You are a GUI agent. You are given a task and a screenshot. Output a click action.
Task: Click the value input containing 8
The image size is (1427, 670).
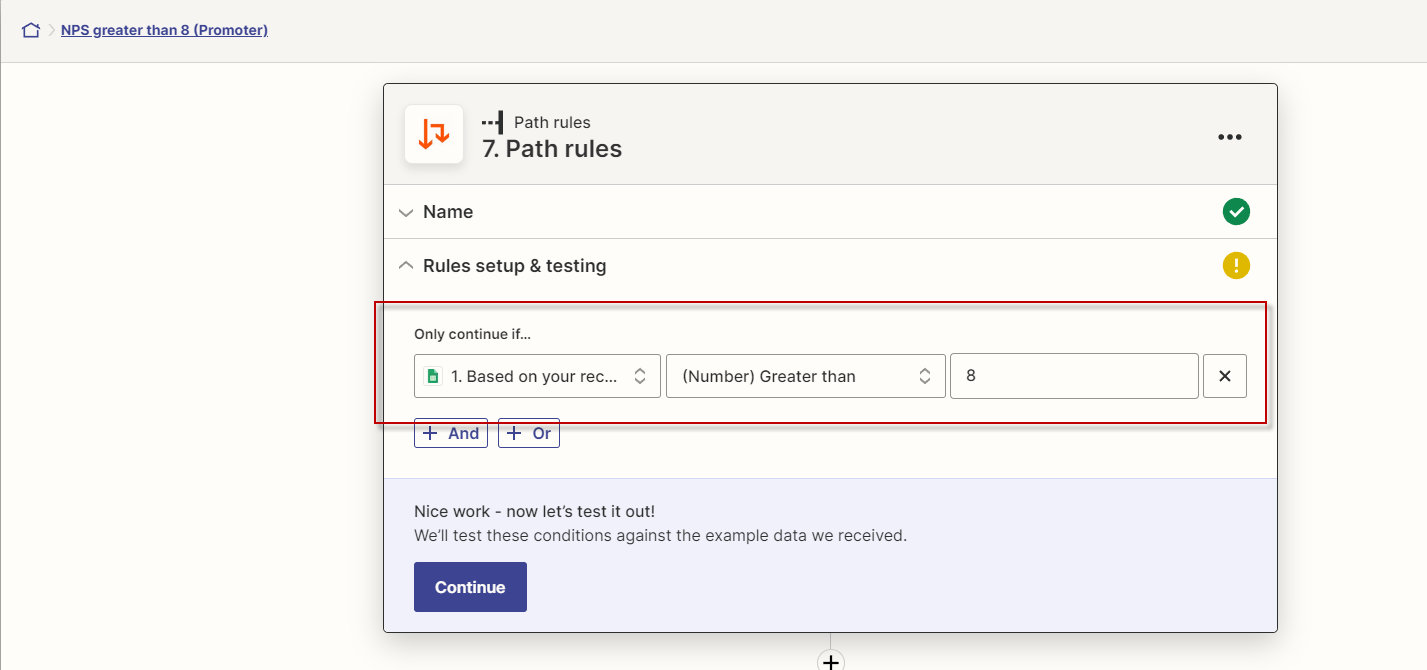(1074, 375)
